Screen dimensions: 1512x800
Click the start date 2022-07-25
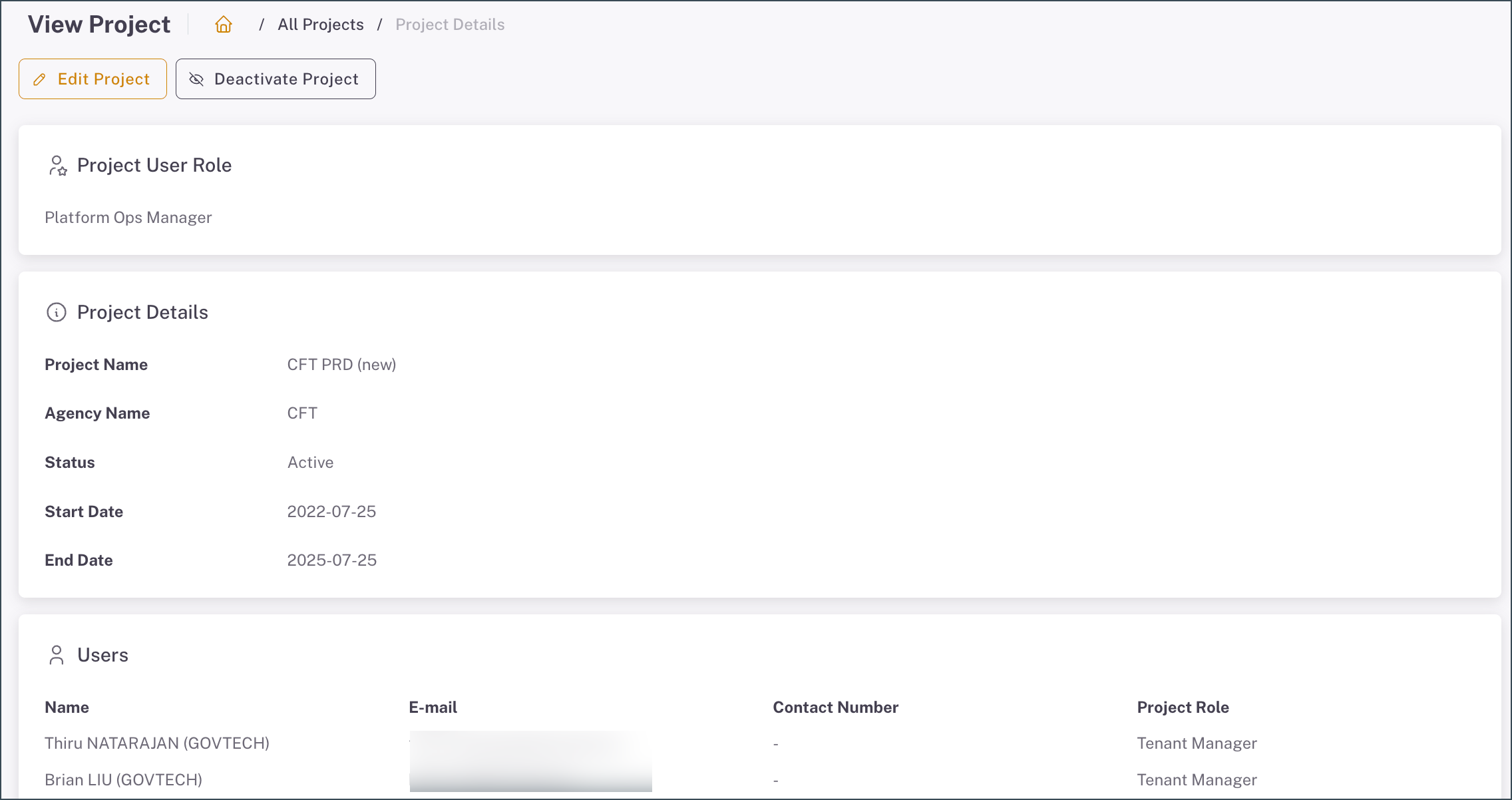click(x=331, y=512)
